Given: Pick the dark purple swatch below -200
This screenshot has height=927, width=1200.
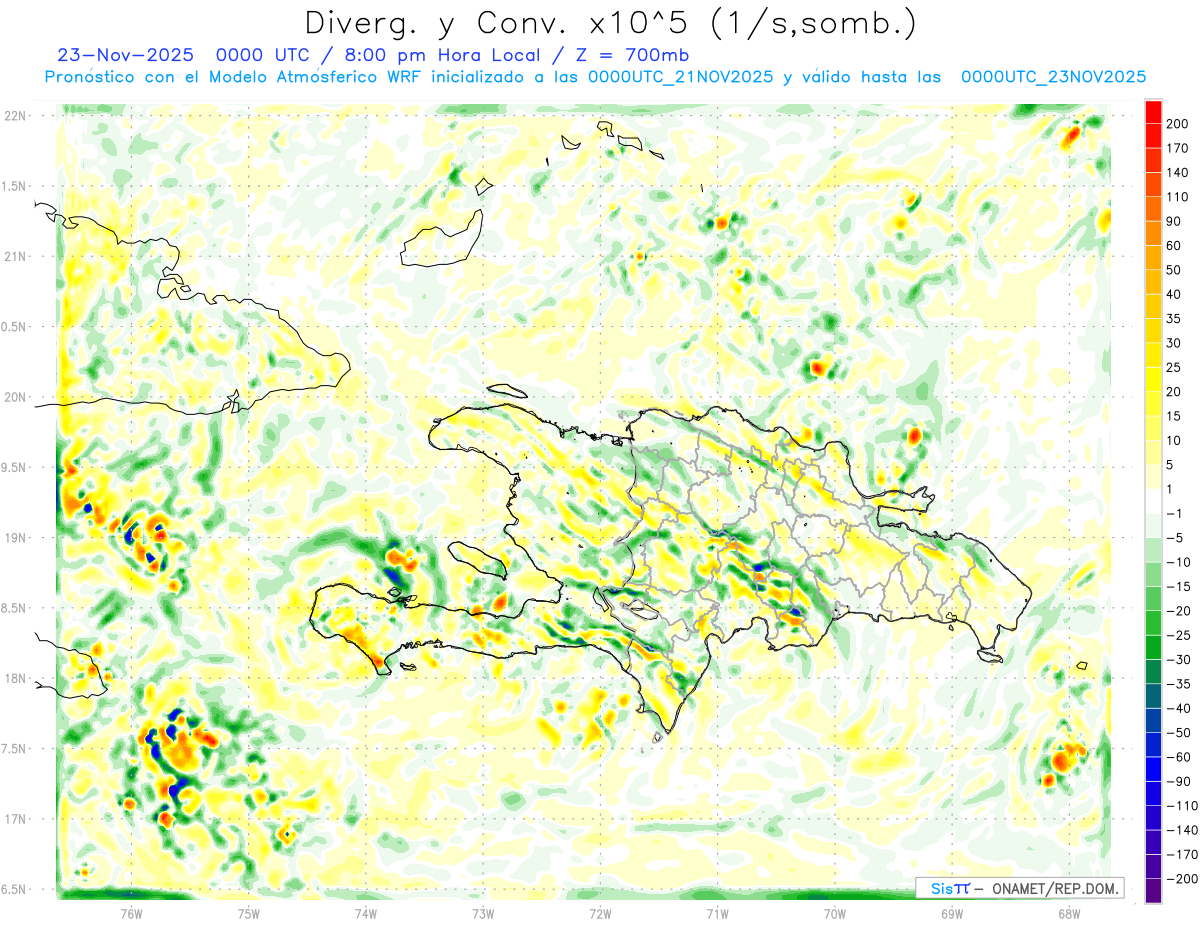Looking at the screenshot, I should pos(1154,891).
